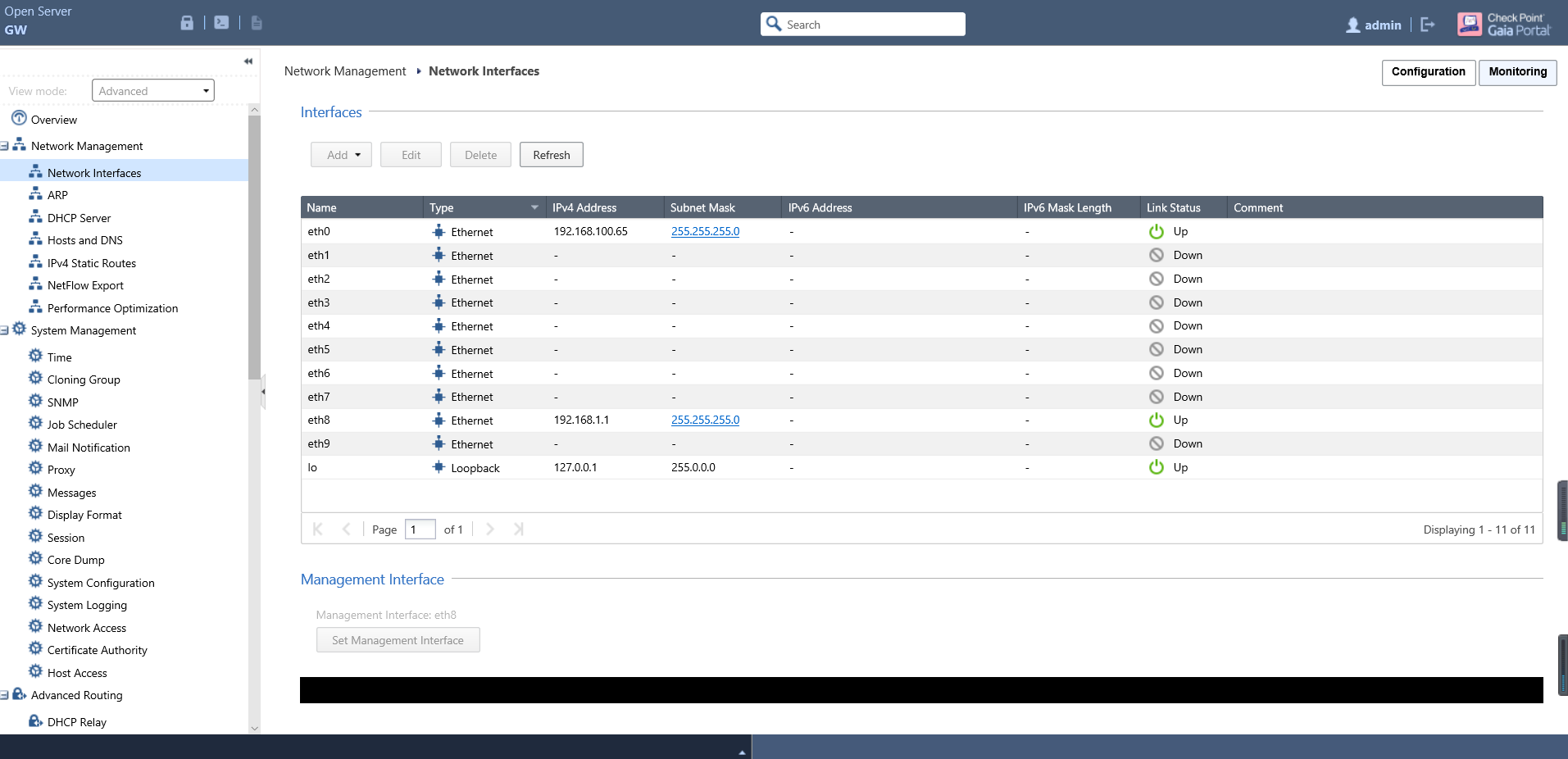The image size is (1568, 759).
Task: Click eth8 green Up status icon
Action: (x=1157, y=420)
